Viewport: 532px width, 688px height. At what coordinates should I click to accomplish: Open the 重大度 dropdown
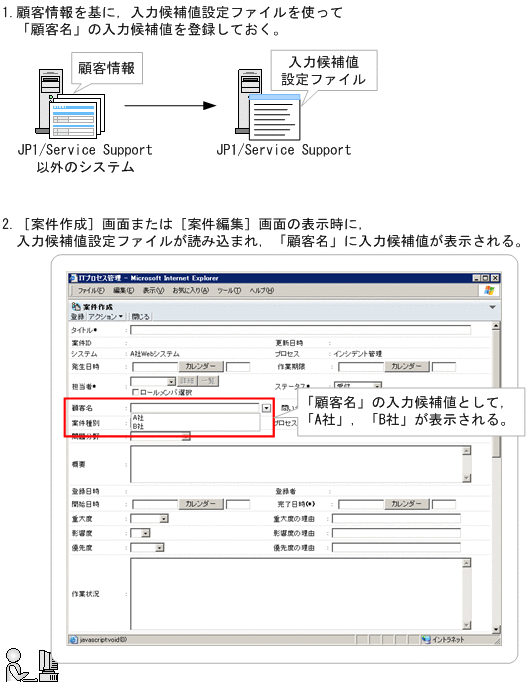[164, 519]
